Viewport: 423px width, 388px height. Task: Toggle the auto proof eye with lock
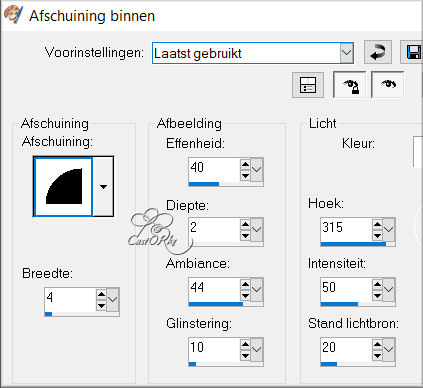coord(349,85)
